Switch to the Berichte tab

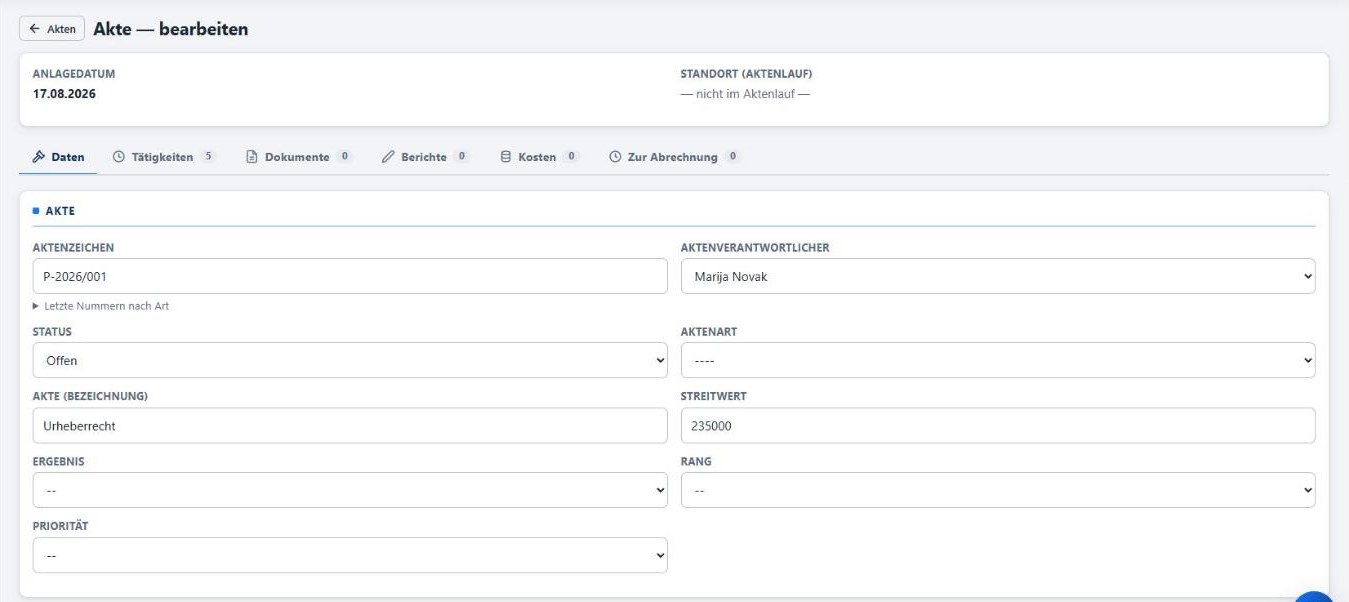(x=425, y=157)
